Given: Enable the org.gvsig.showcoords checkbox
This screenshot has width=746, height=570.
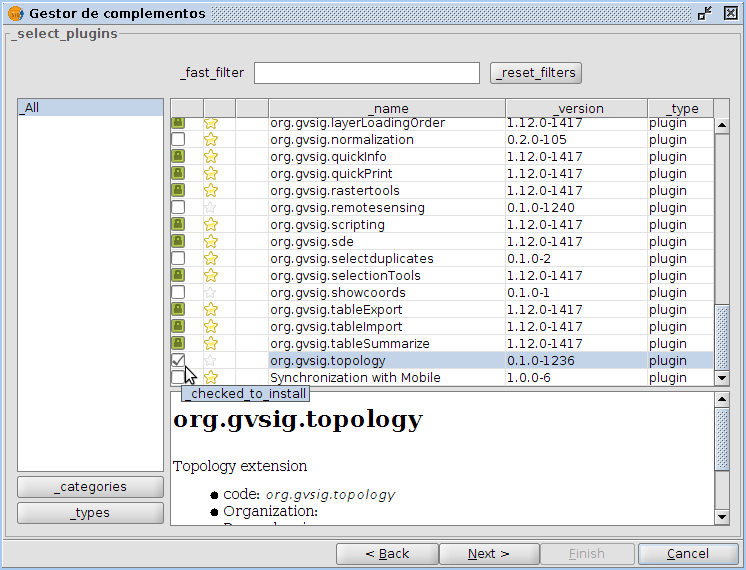Looking at the screenshot, I should (178, 293).
